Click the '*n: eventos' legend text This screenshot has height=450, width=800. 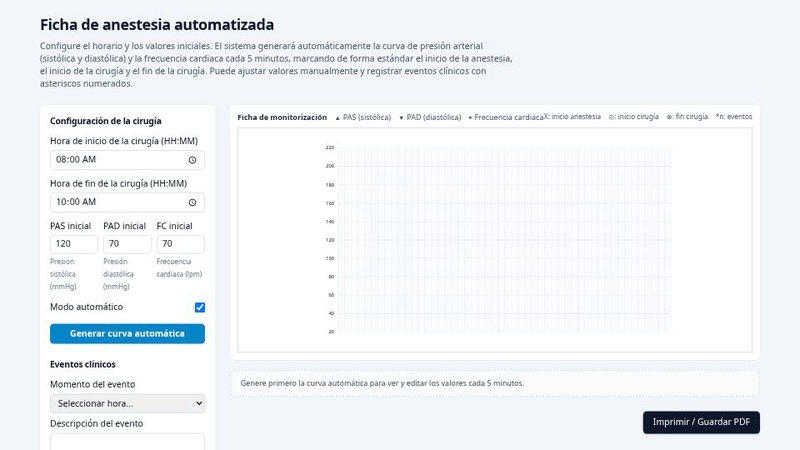(x=734, y=117)
